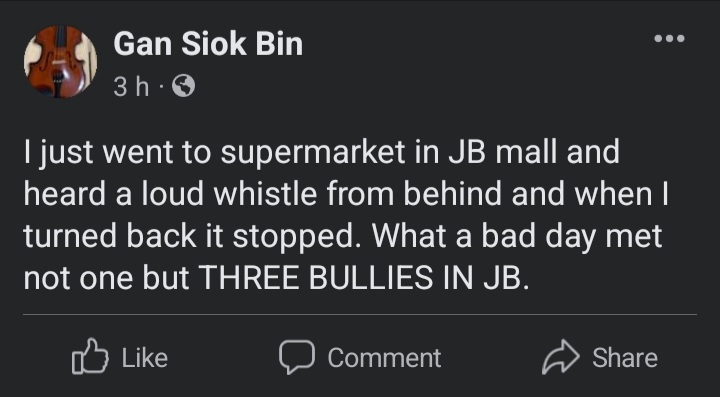This screenshot has width=720, height=397.
Task: Click the words 'not one but'
Action: [x=107, y=278]
